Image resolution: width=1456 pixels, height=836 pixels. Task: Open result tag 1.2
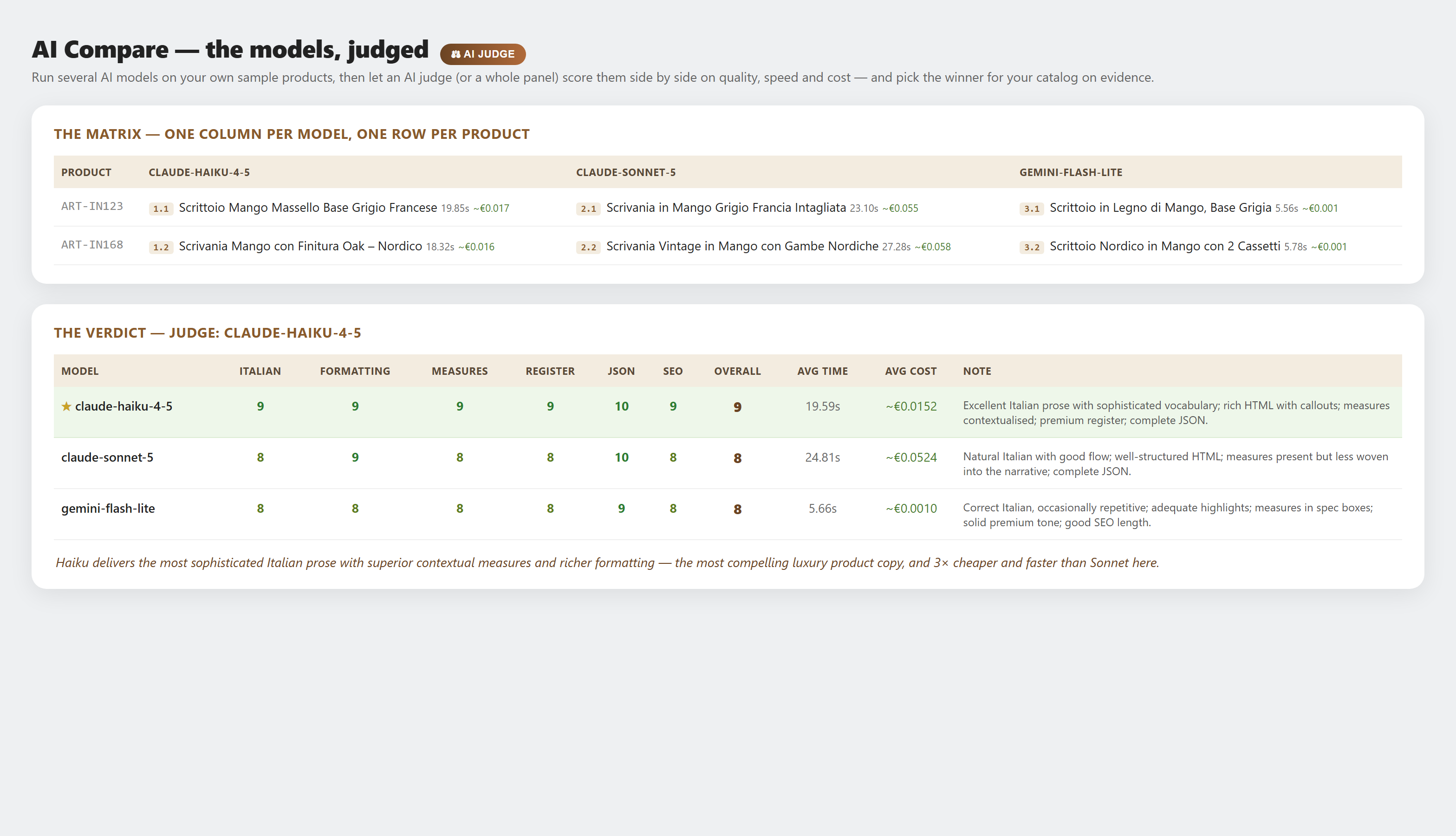click(161, 247)
